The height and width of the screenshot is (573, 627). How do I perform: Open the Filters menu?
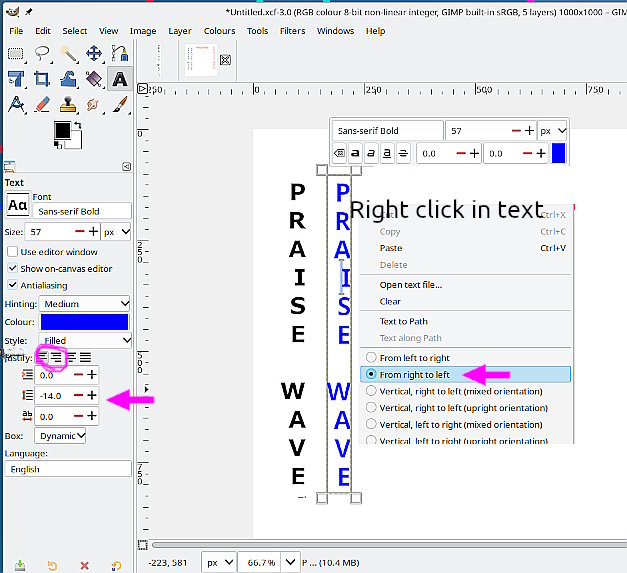292,31
